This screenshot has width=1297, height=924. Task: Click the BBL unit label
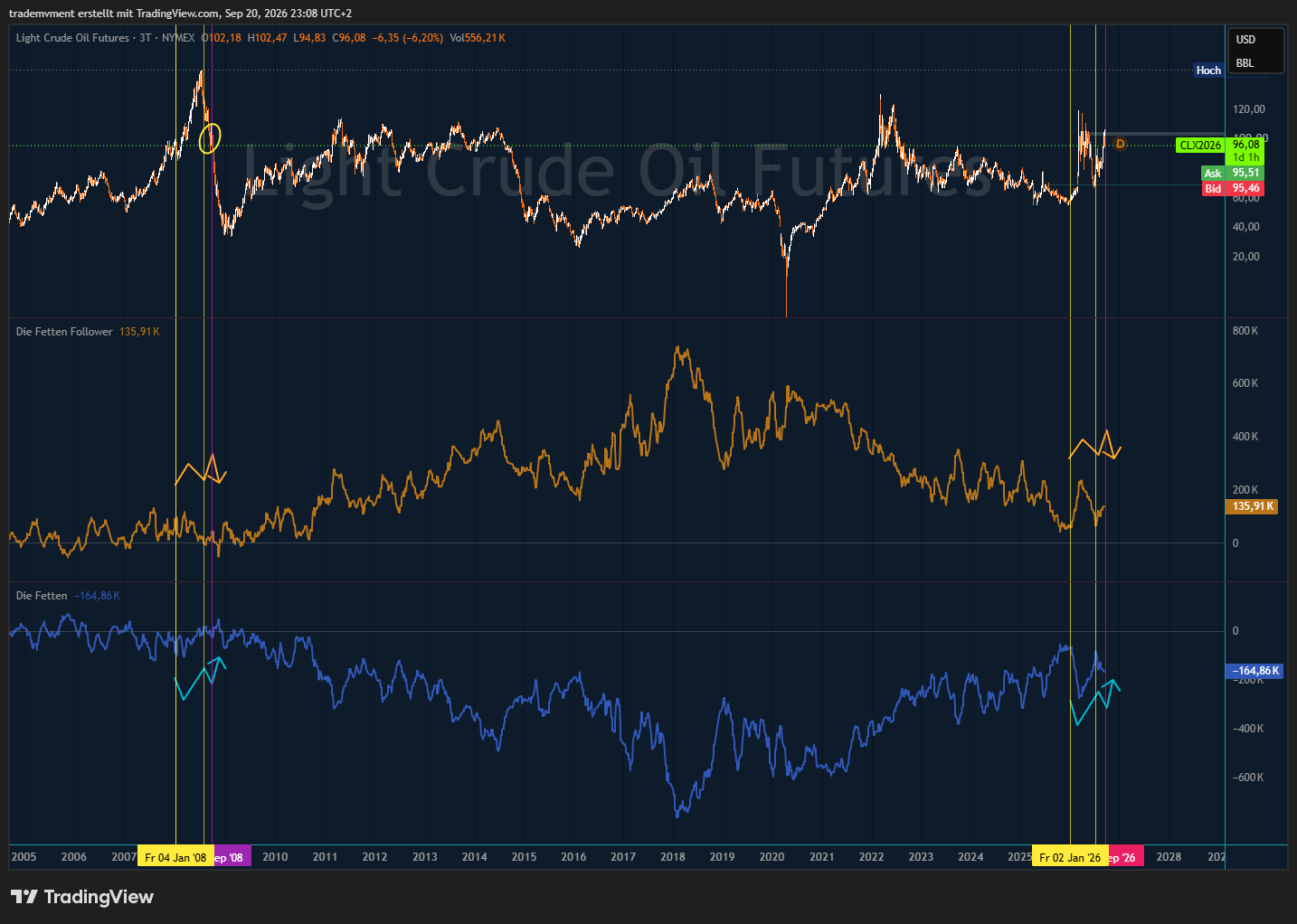tap(1245, 63)
